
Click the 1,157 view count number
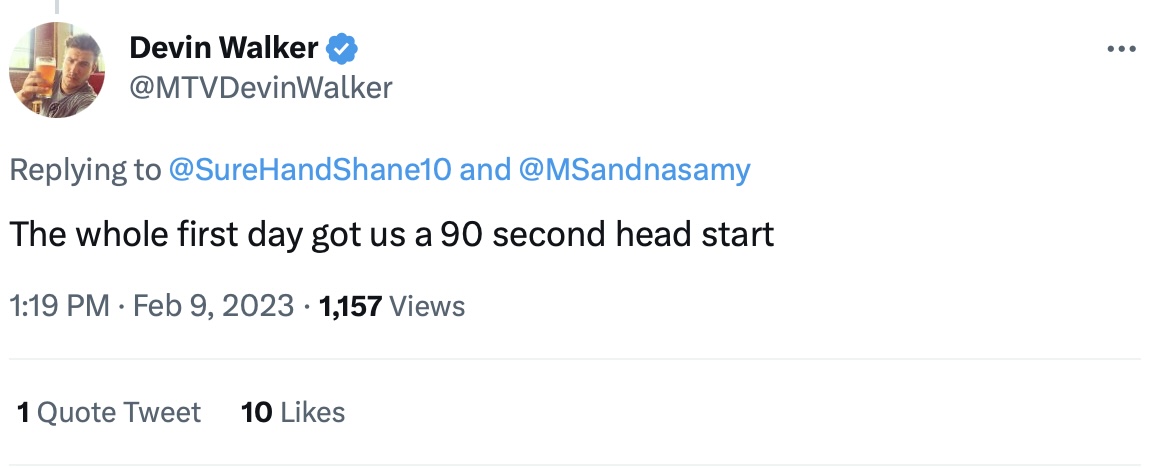point(350,306)
